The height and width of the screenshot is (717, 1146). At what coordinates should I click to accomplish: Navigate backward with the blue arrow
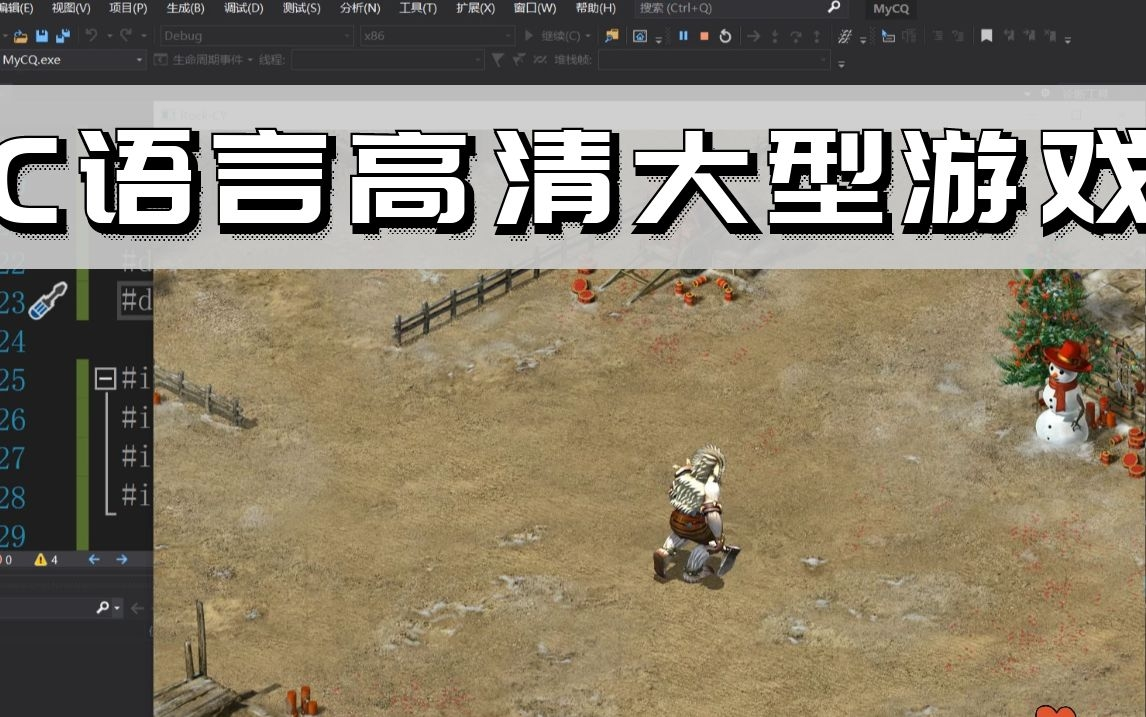pos(95,559)
